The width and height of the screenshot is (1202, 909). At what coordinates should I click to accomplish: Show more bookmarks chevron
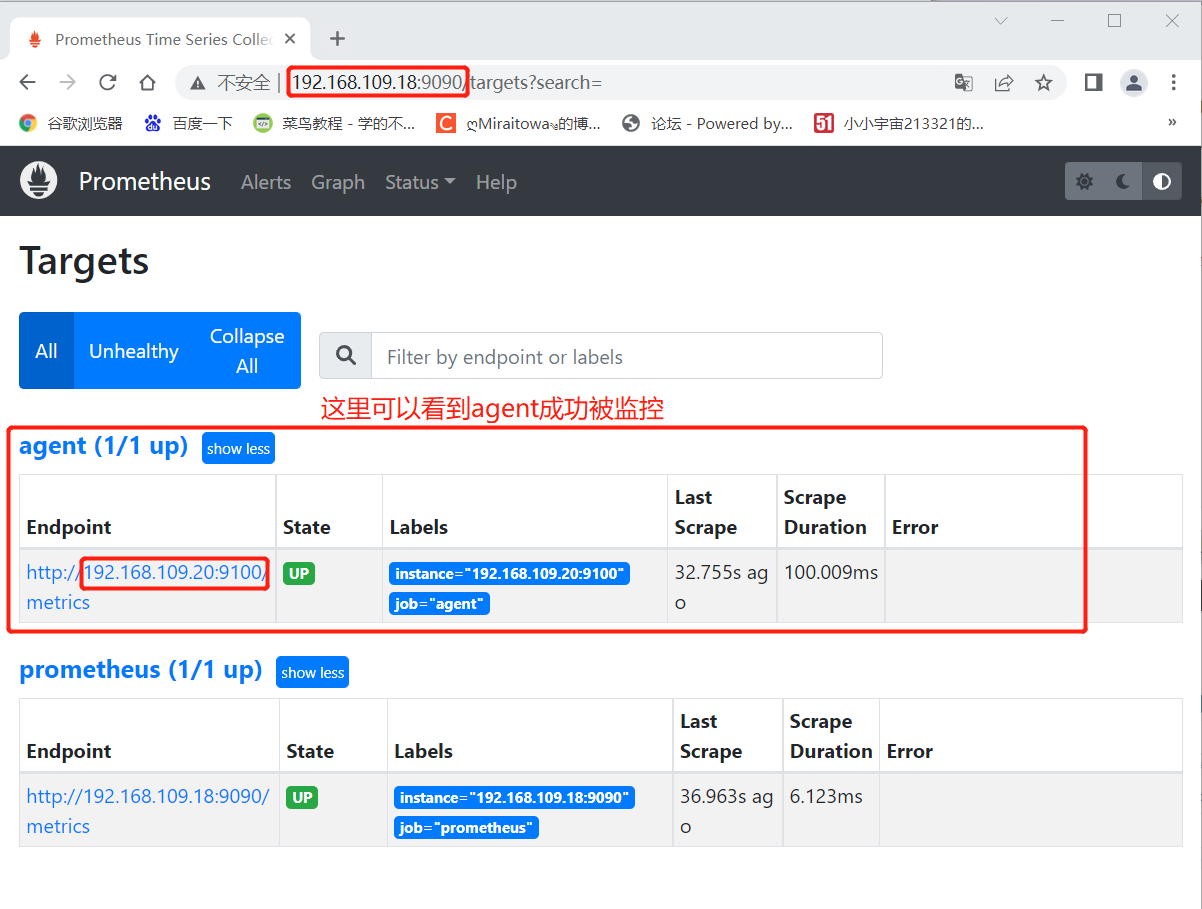coord(1172,122)
